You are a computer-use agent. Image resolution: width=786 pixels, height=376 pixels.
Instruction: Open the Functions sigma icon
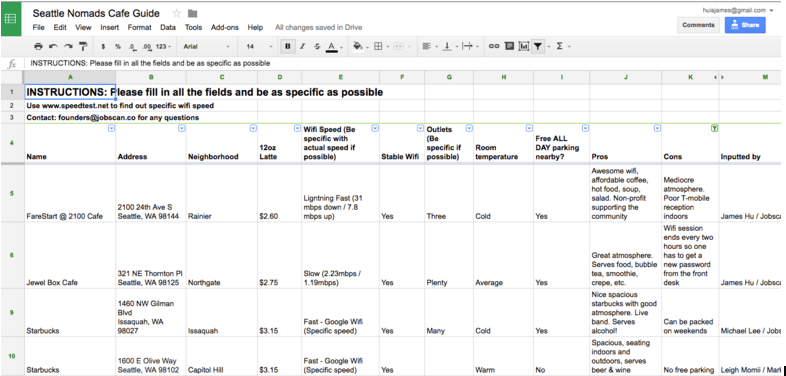[x=559, y=46]
